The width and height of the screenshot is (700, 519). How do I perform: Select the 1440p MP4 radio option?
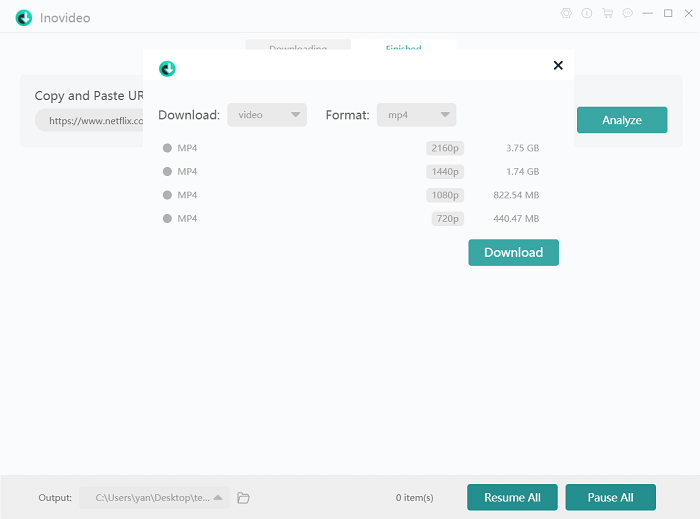[168, 171]
